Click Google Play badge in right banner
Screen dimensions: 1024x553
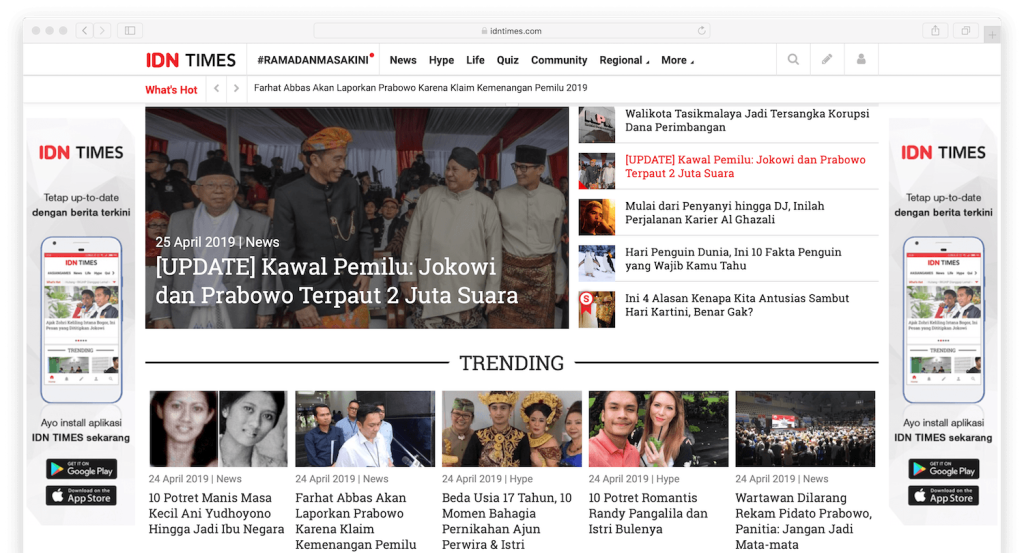coord(943,469)
